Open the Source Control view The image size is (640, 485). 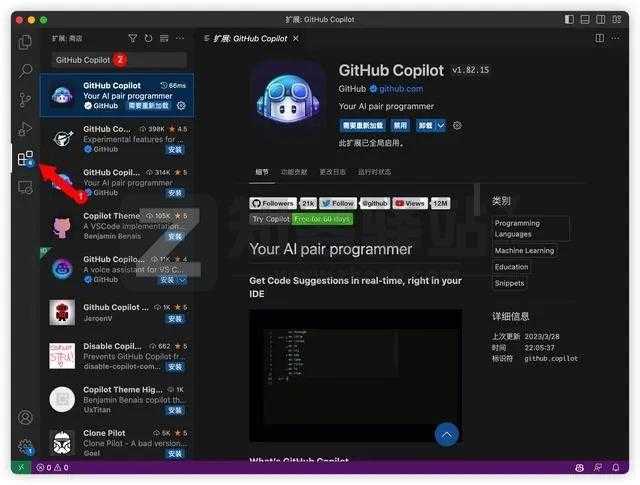pyautogui.click(x=25, y=100)
